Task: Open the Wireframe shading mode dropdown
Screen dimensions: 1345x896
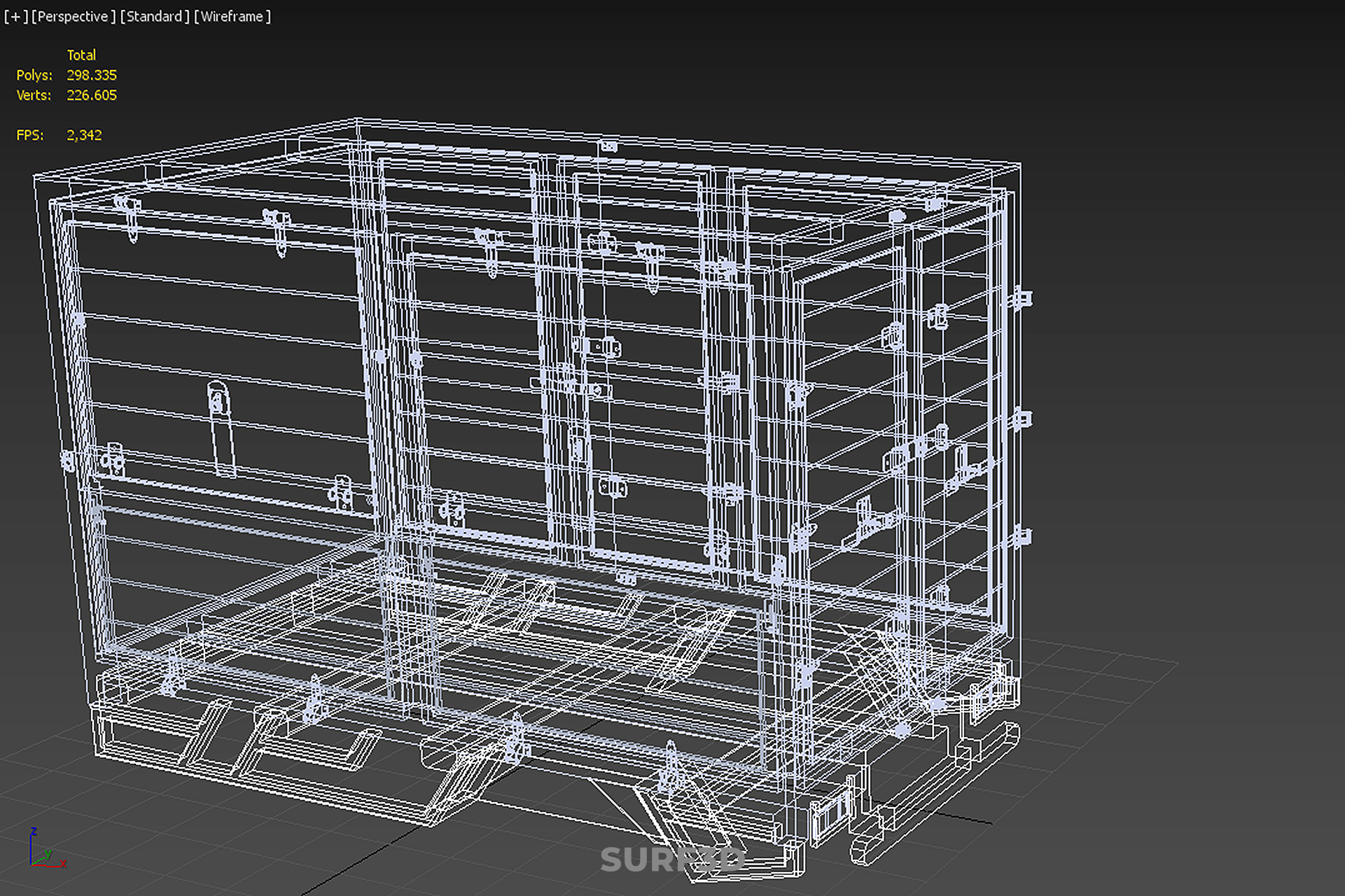Action: pos(232,16)
